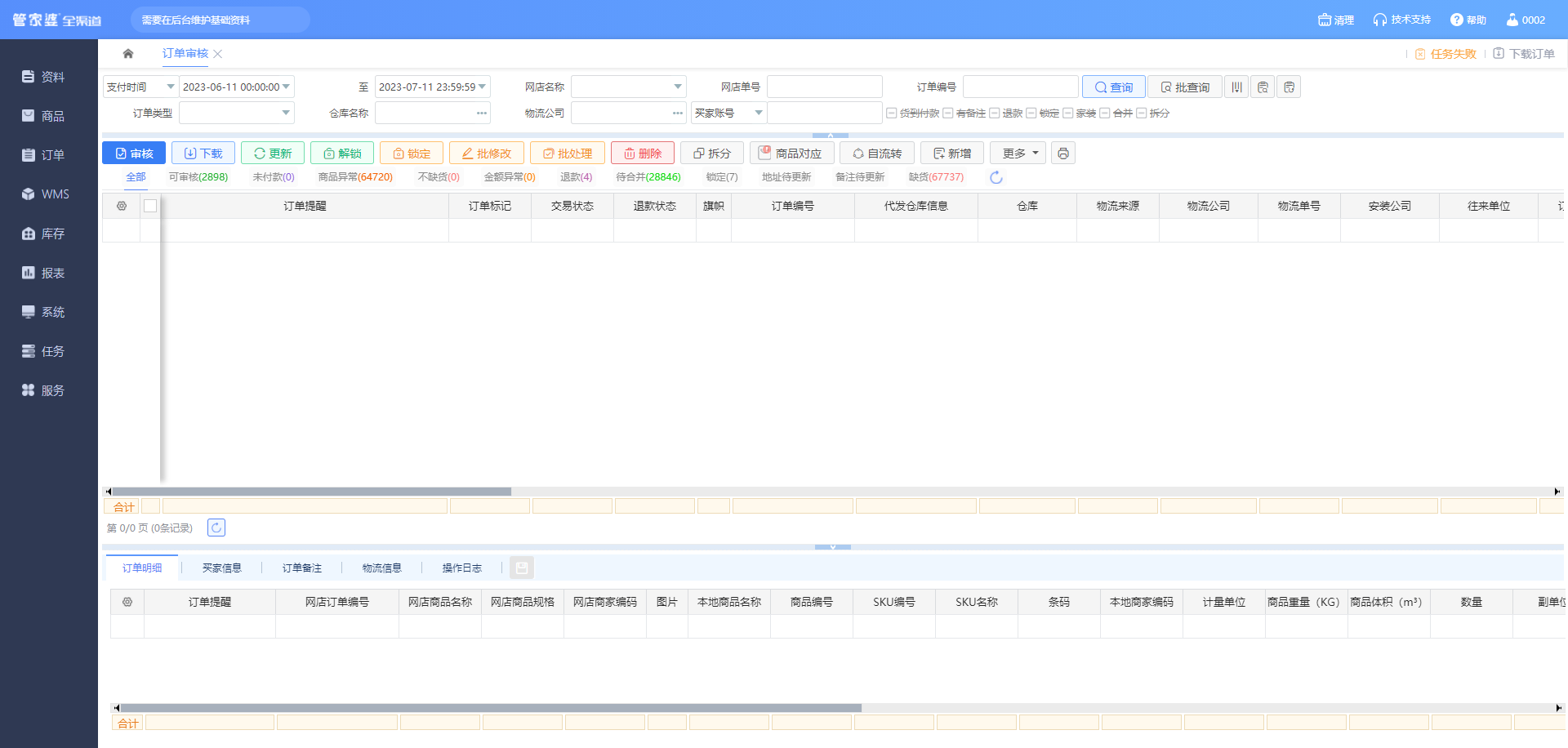Click the 删除 delete button
The height and width of the screenshot is (748, 1568).
pyautogui.click(x=643, y=154)
